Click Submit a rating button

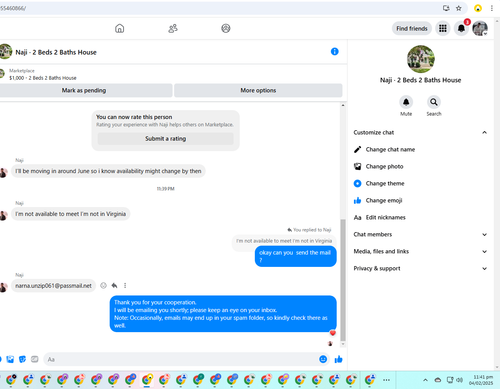click(165, 139)
